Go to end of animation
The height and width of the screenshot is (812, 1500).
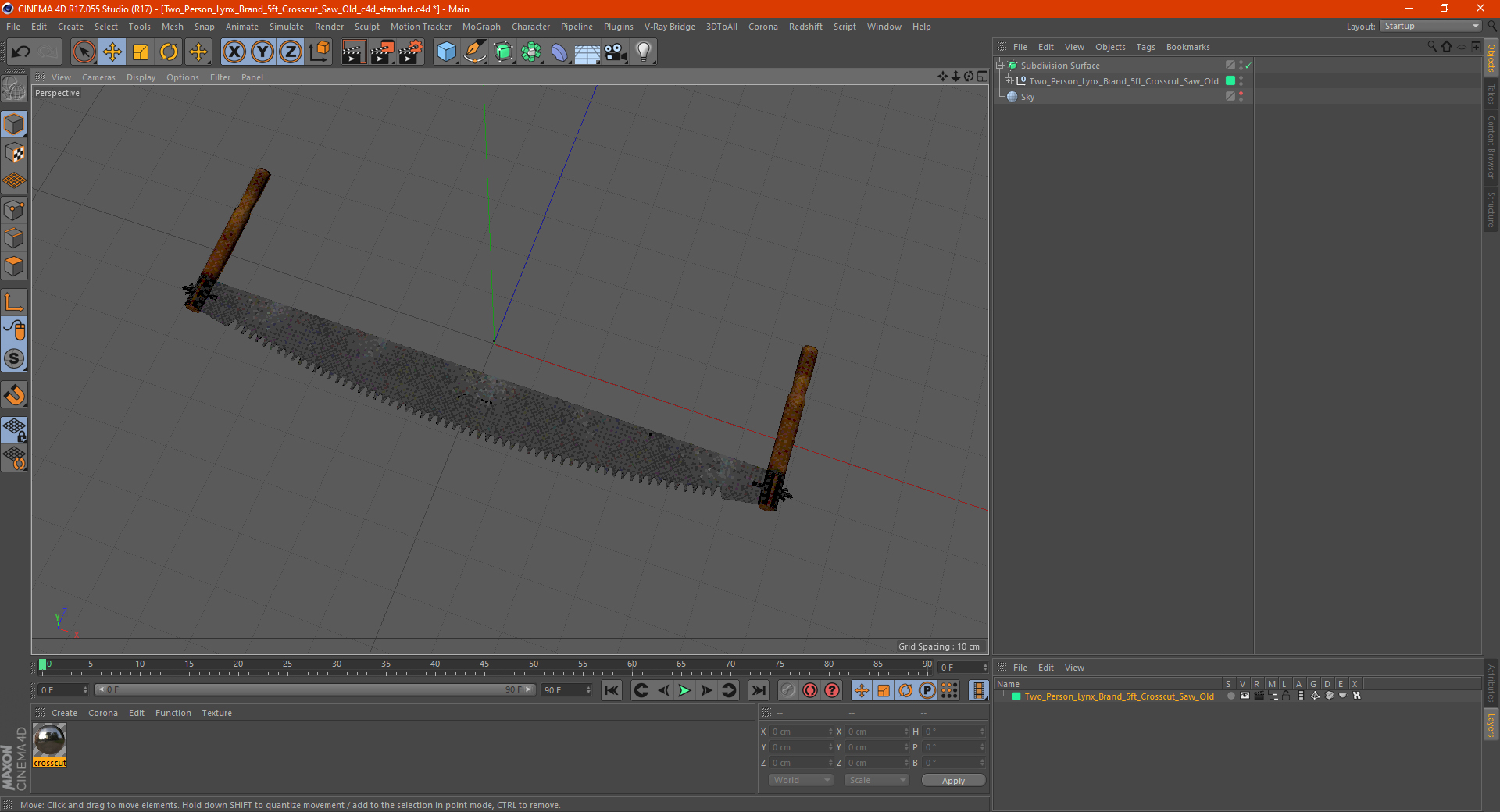pyautogui.click(x=758, y=690)
